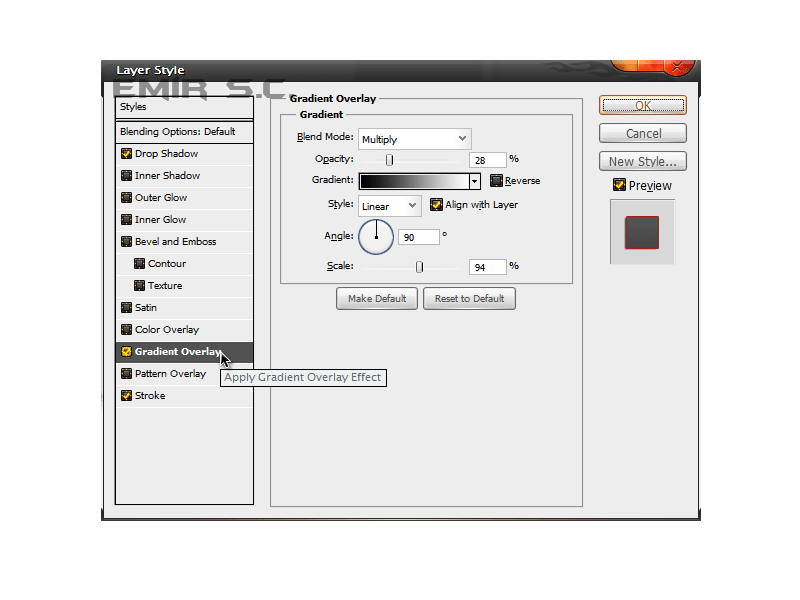Image resolution: width=800 pixels, height=600 pixels.
Task: Click the New Style... button
Action: pos(643,161)
